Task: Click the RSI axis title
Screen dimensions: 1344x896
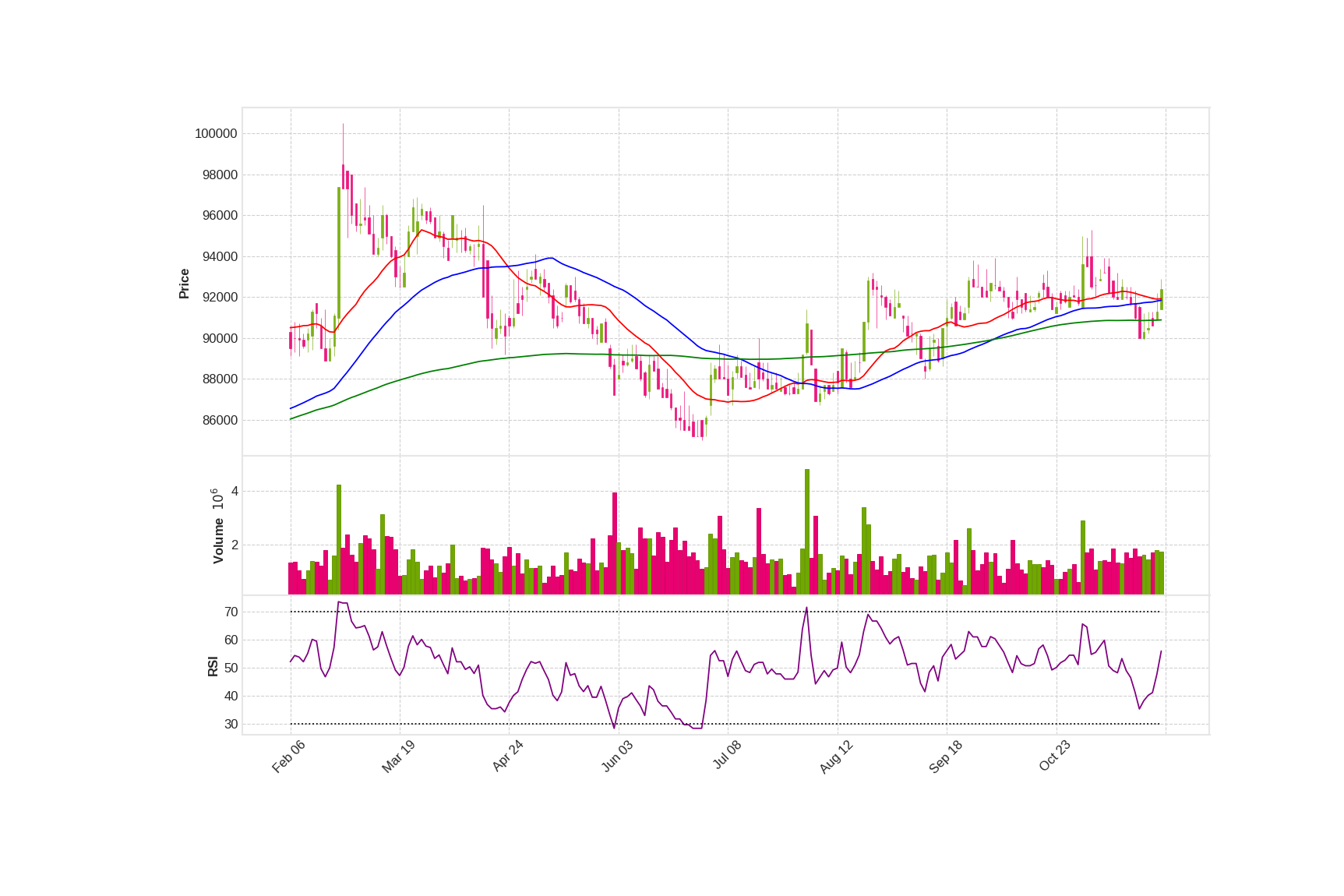Action: 213,666
